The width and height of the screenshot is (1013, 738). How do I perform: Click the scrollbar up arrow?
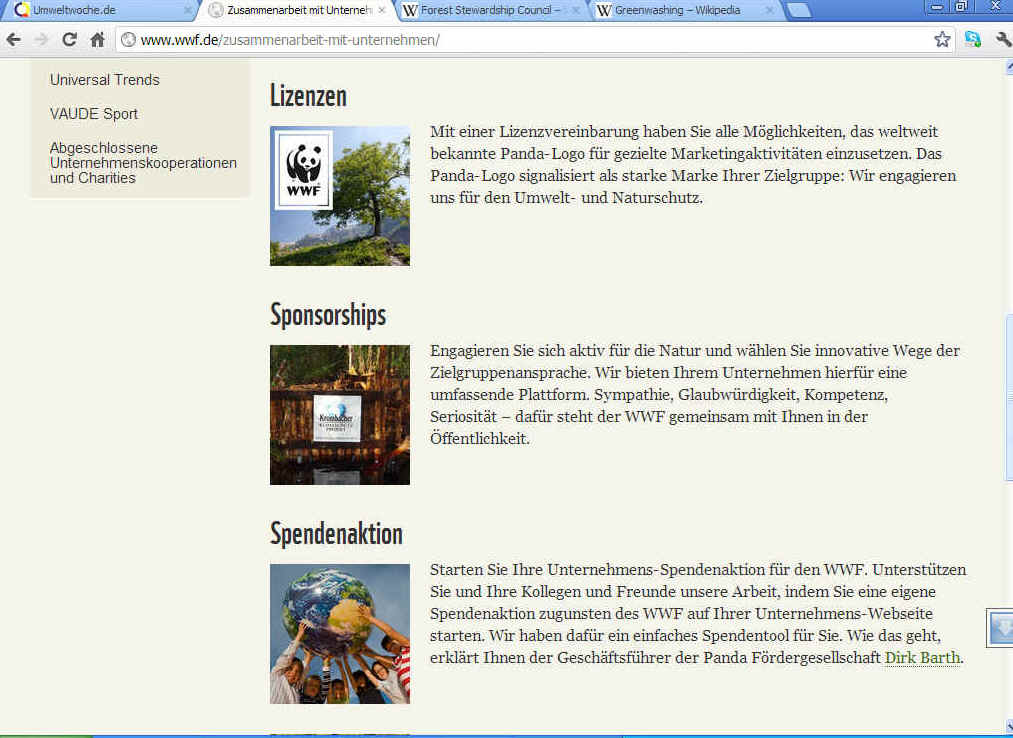pos(1009,66)
